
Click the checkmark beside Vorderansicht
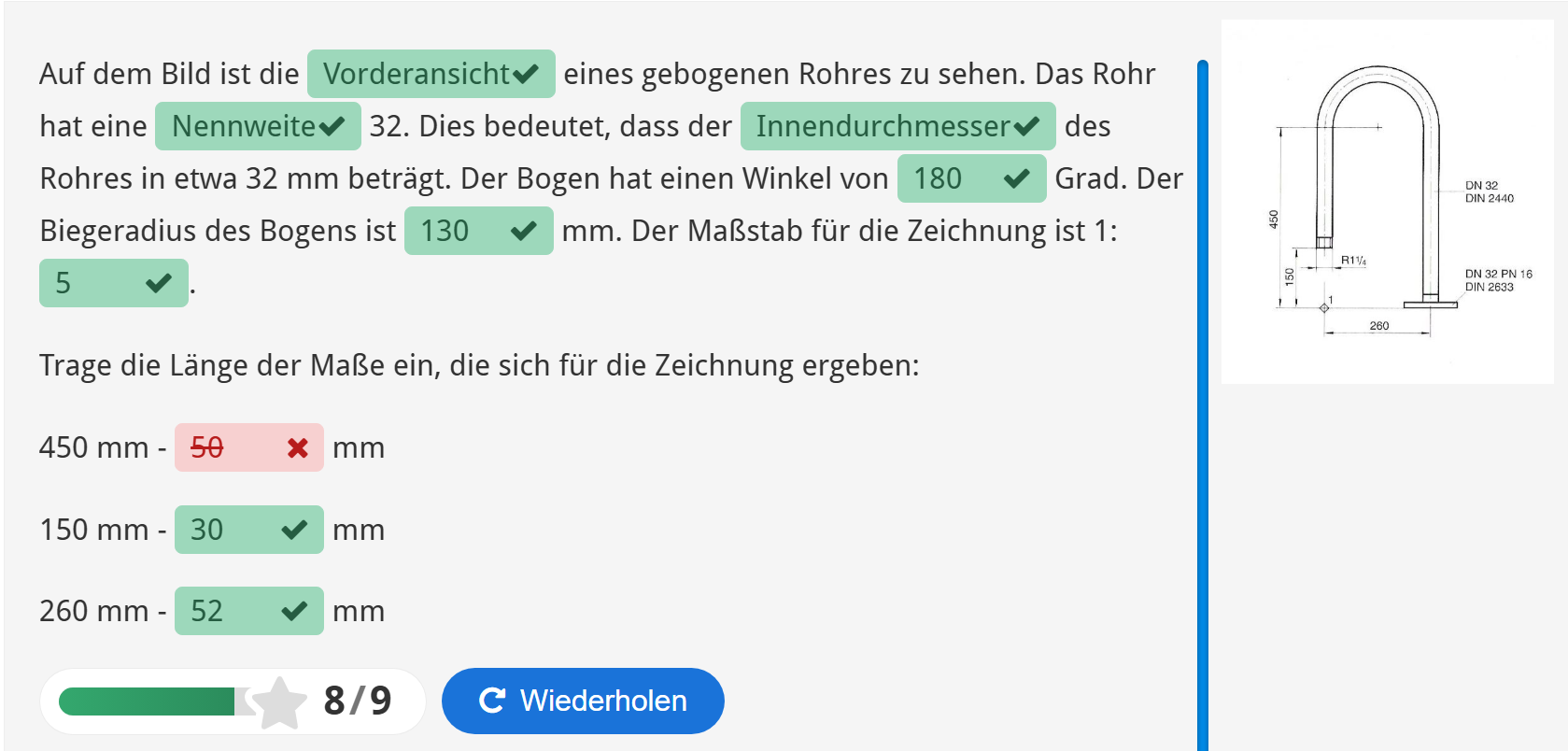(526, 74)
